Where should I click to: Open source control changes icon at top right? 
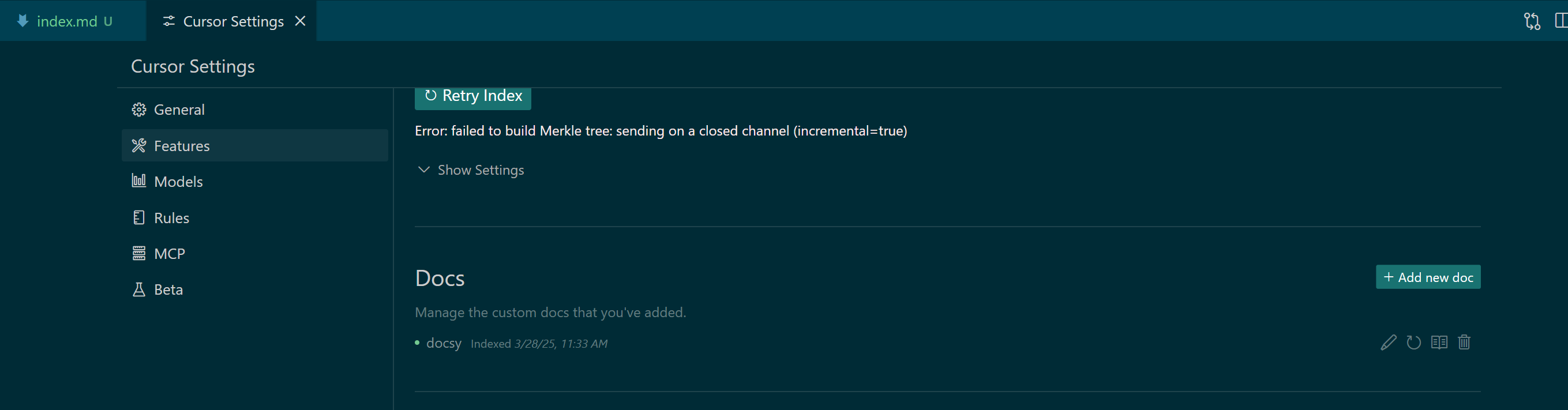[1532, 21]
